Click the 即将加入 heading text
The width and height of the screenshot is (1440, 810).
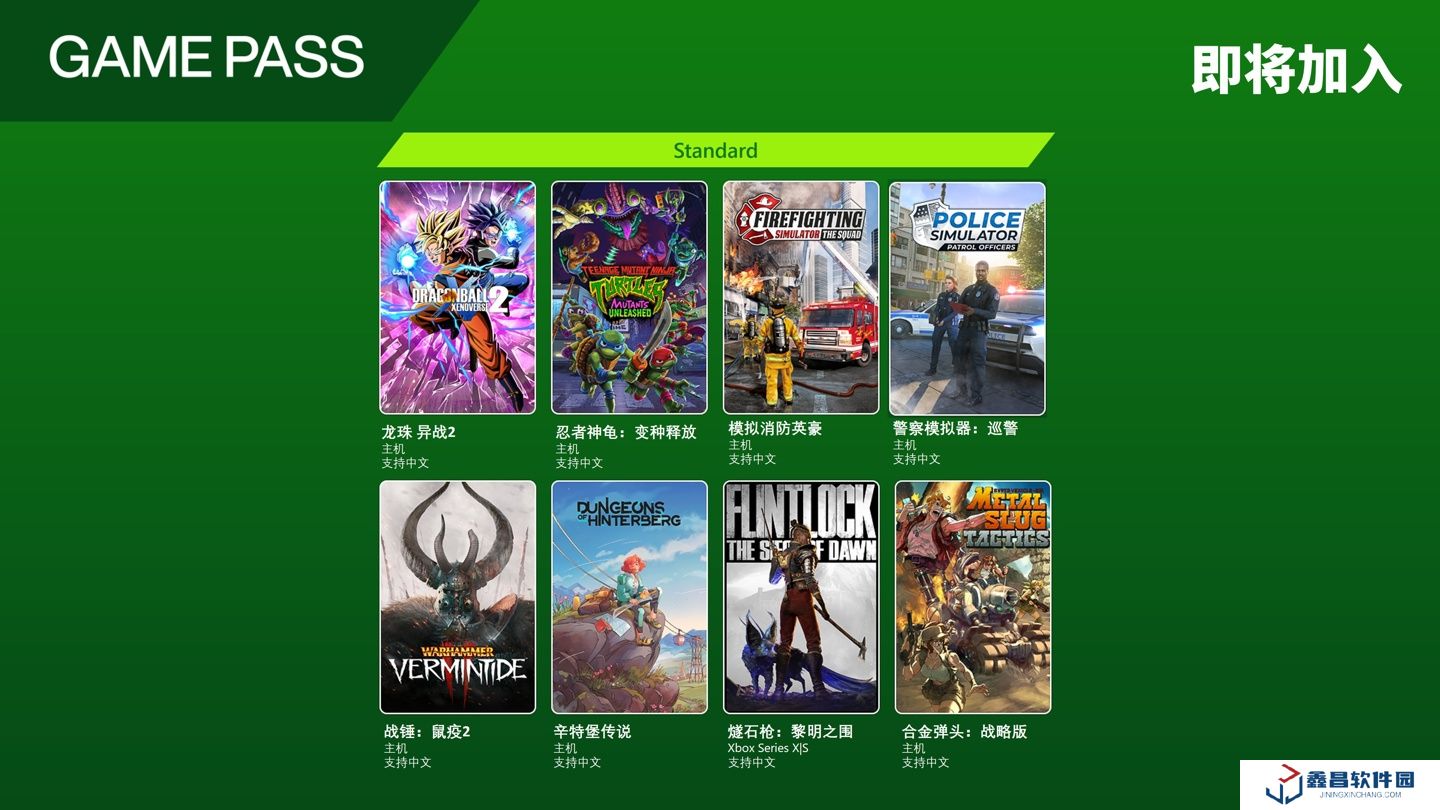pos(1296,69)
